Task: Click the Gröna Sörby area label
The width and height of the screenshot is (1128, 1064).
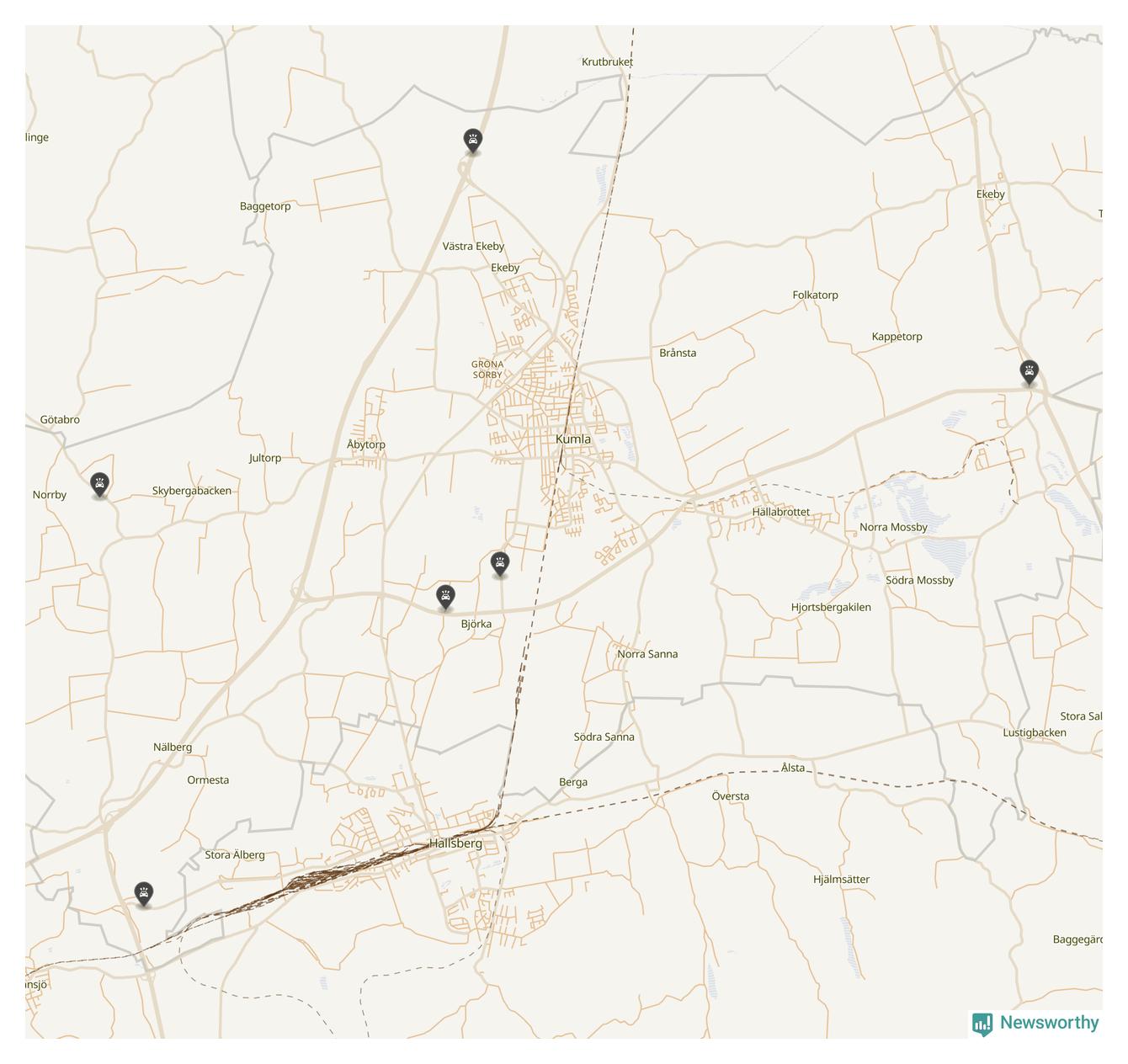Action: pyautogui.click(x=487, y=370)
